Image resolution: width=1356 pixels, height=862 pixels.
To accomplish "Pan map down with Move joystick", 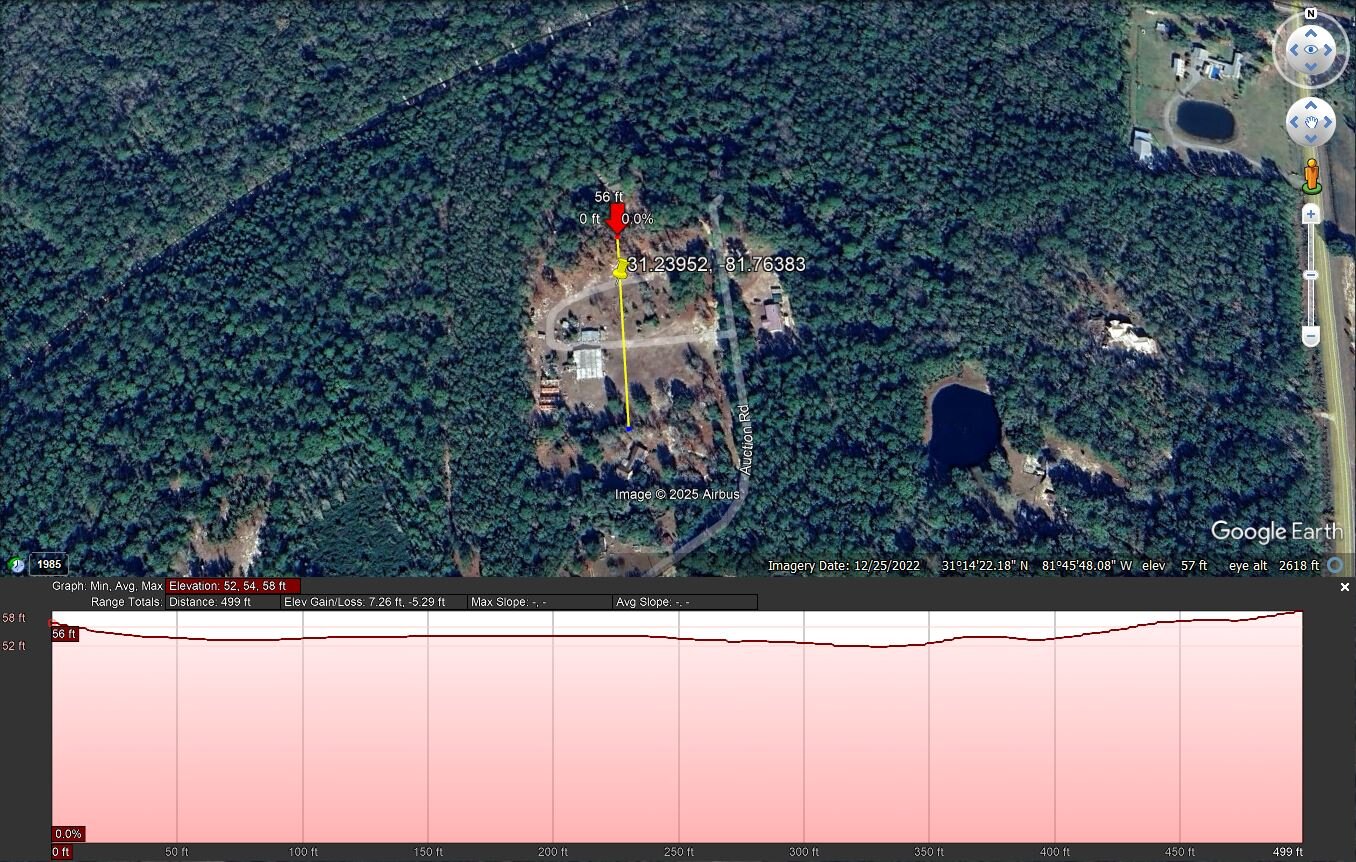I will 1311,139.
